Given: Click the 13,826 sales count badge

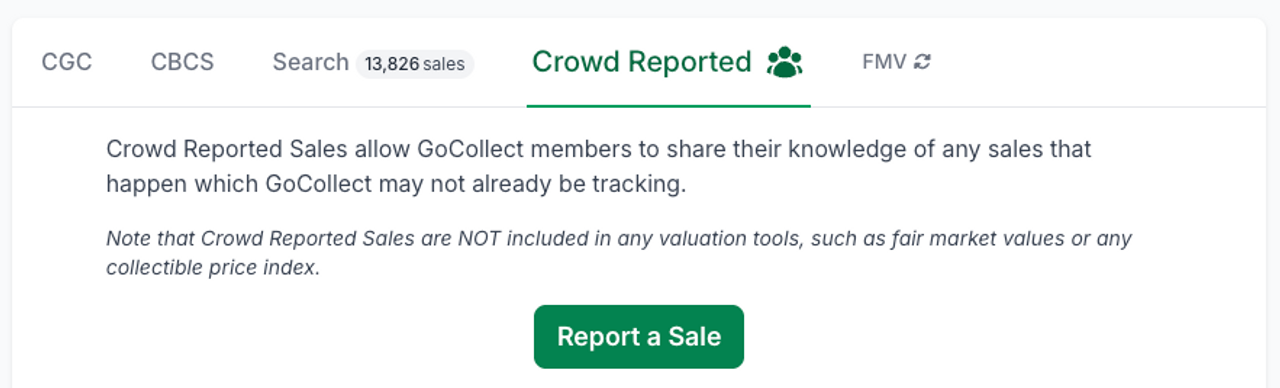Looking at the screenshot, I should [414, 64].
